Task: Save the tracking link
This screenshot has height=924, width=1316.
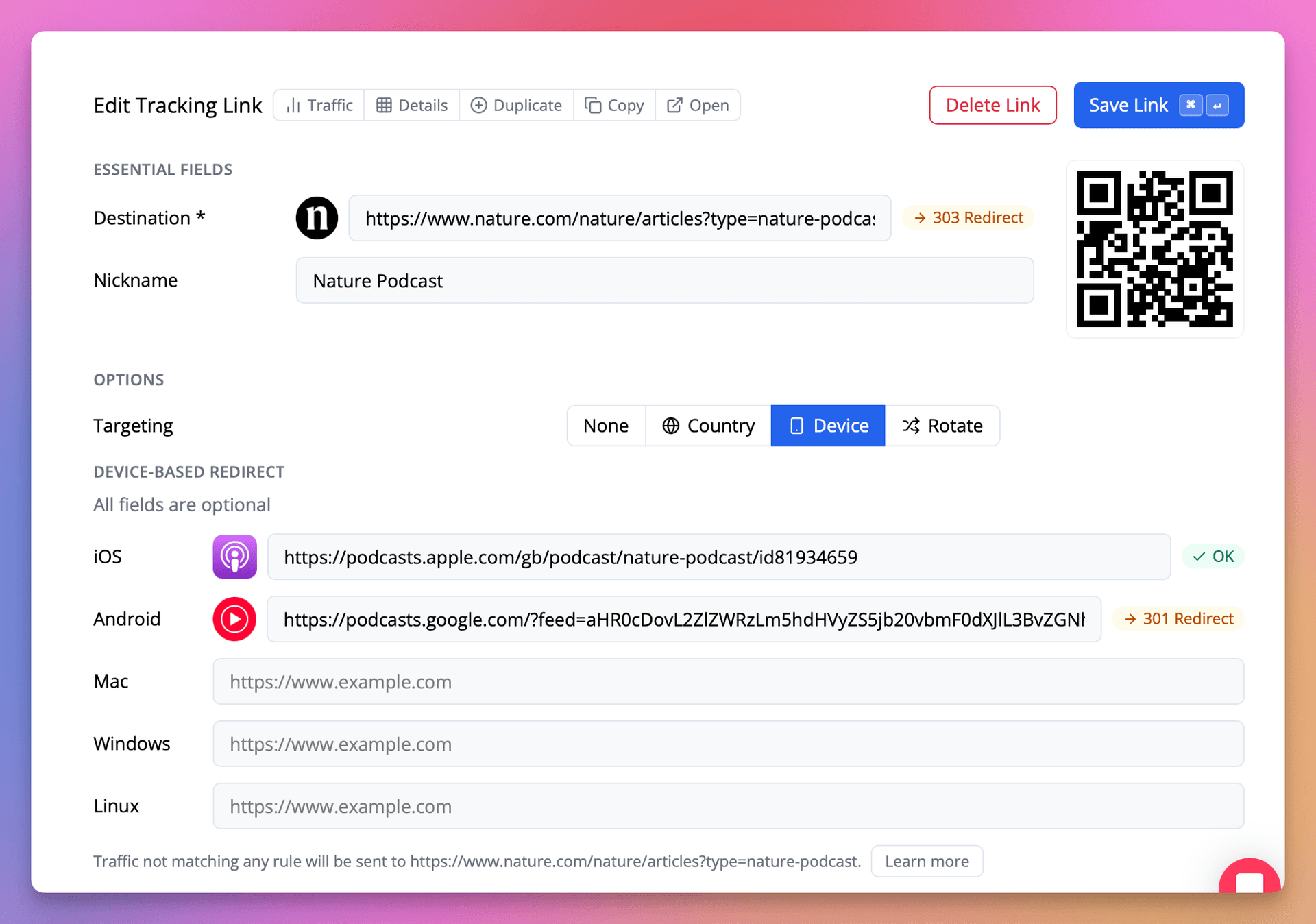Action: tap(1157, 105)
